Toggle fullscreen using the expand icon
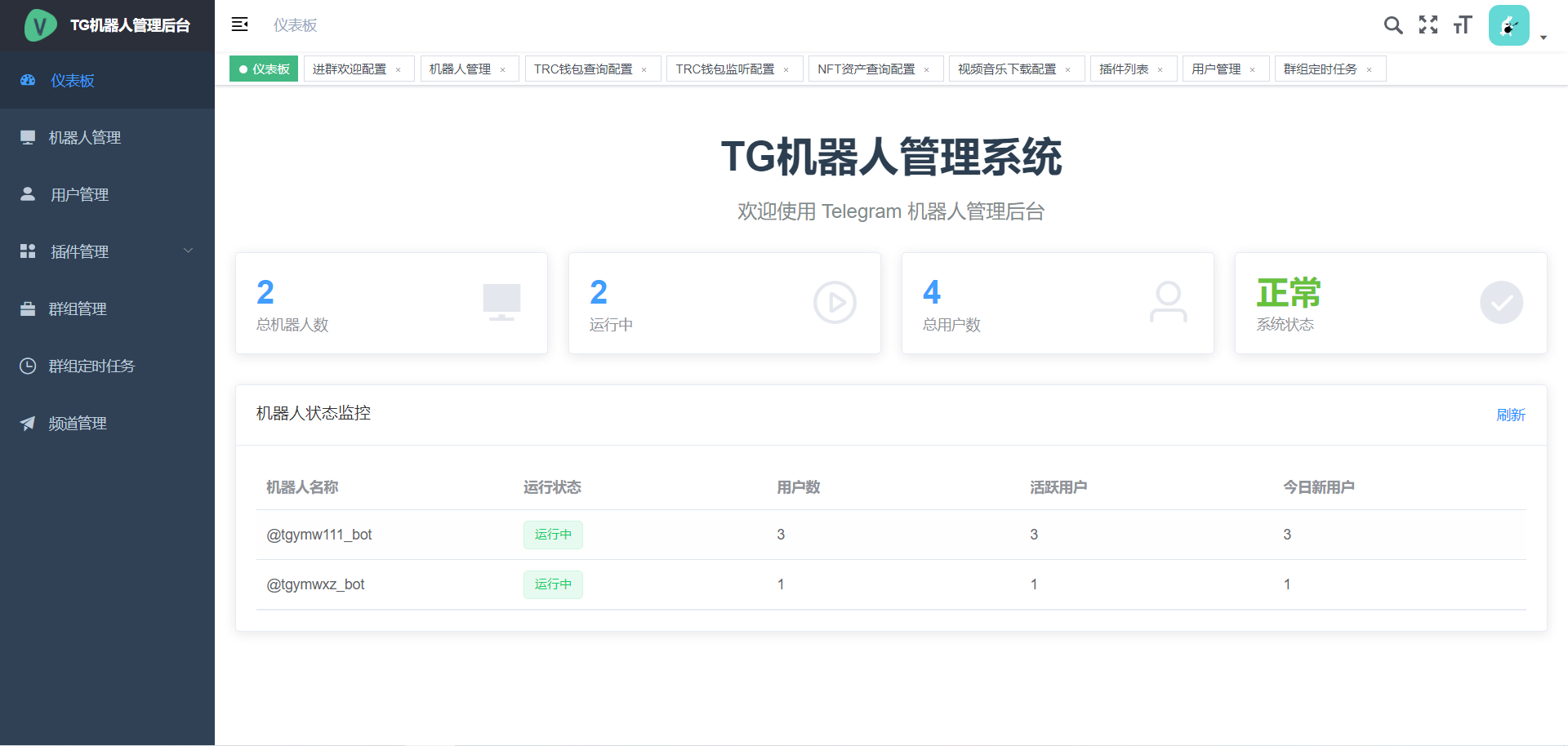This screenshot has width=1568, height=746. click(x=1428, y=24)
